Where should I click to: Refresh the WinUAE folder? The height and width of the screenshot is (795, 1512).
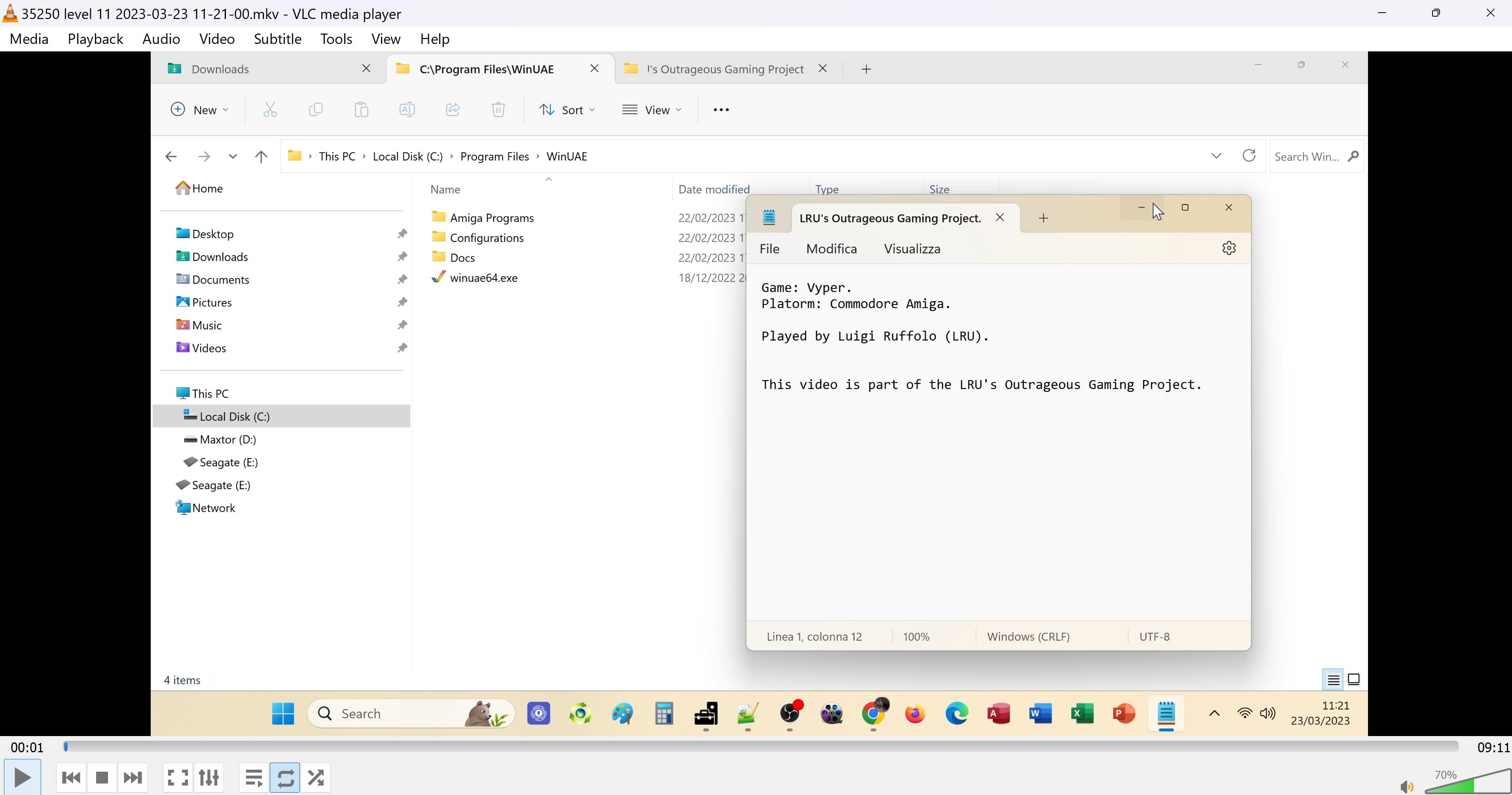[x=1249, y=156]
